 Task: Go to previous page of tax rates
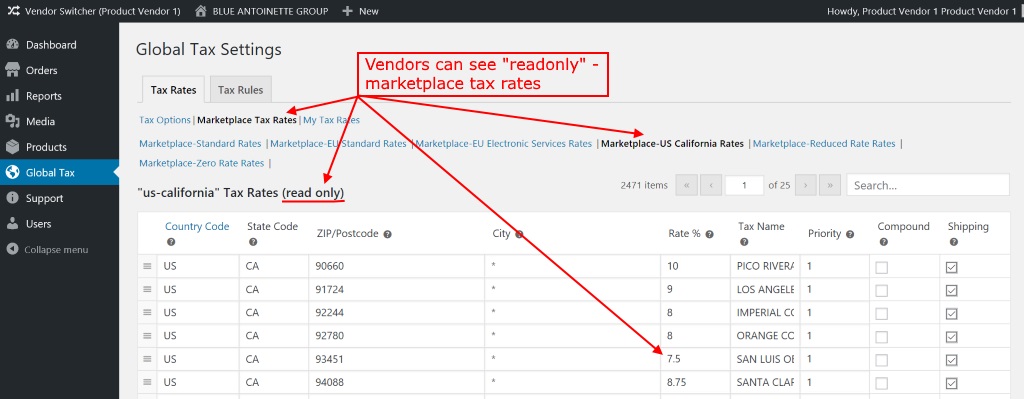click(711, 185)
